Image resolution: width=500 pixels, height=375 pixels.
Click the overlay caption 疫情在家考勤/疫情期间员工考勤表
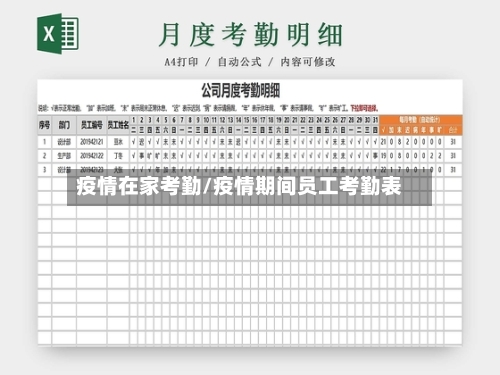pos(239,186)
